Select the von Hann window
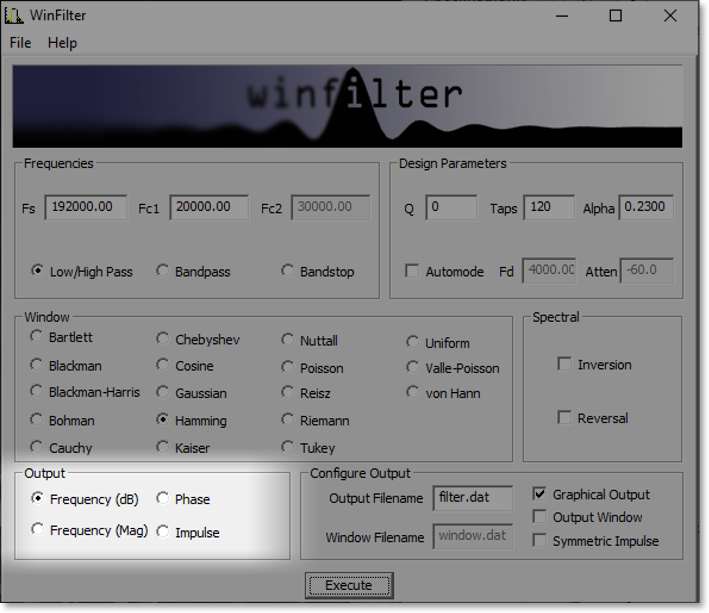 [x=413, y=392]
